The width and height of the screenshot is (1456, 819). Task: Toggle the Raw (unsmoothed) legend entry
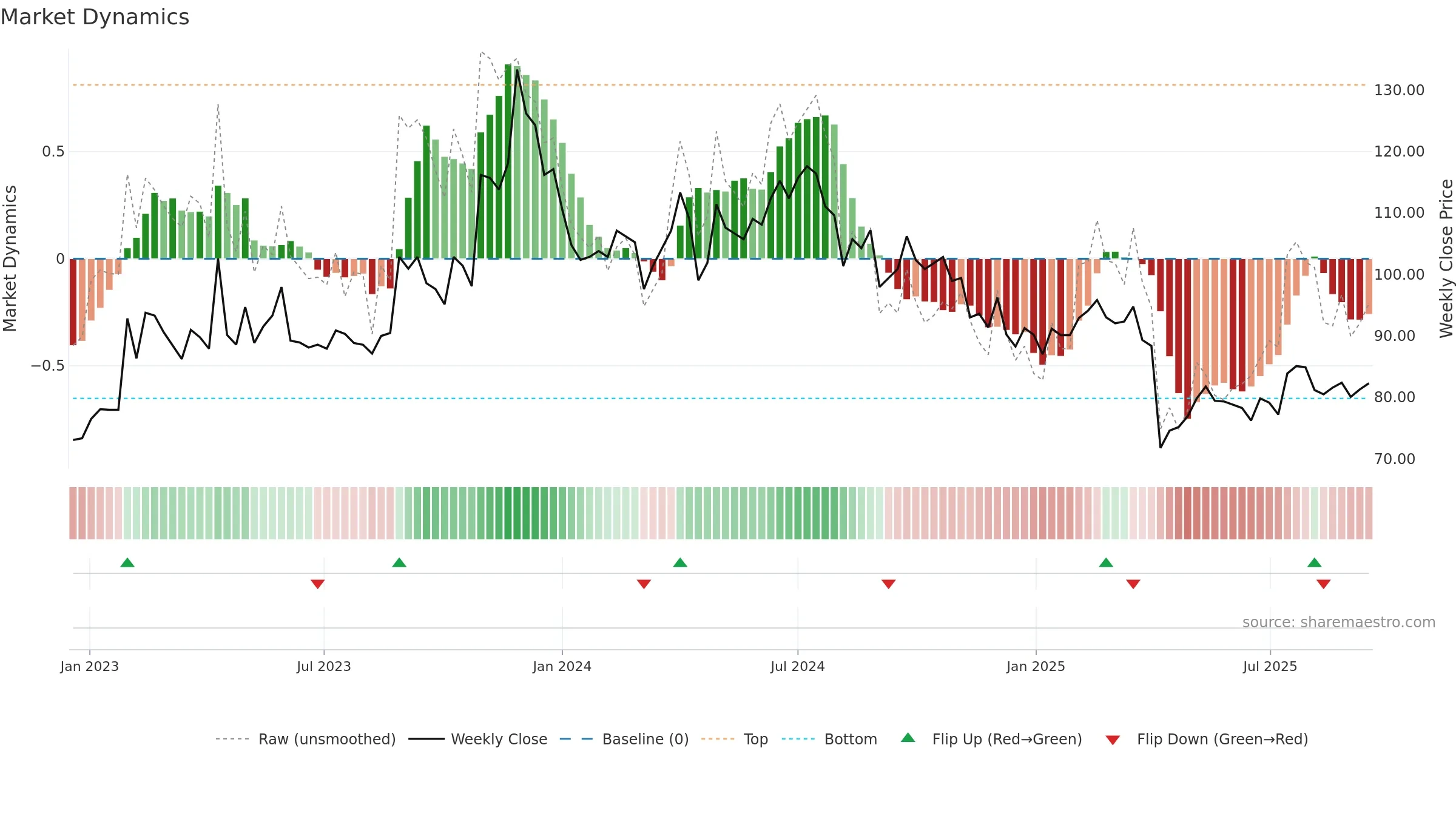[306, 739]
